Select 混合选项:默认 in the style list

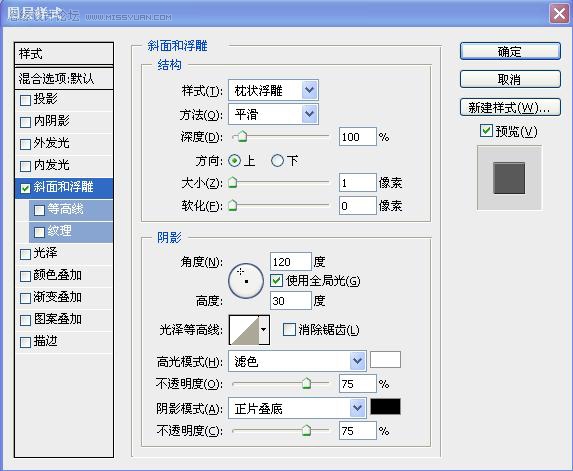[x=64, y=78]
